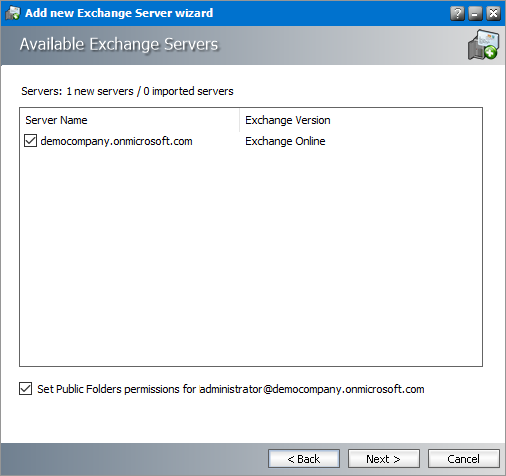
Task: Minimize the wizard window
Action: (x=475, y=14)
